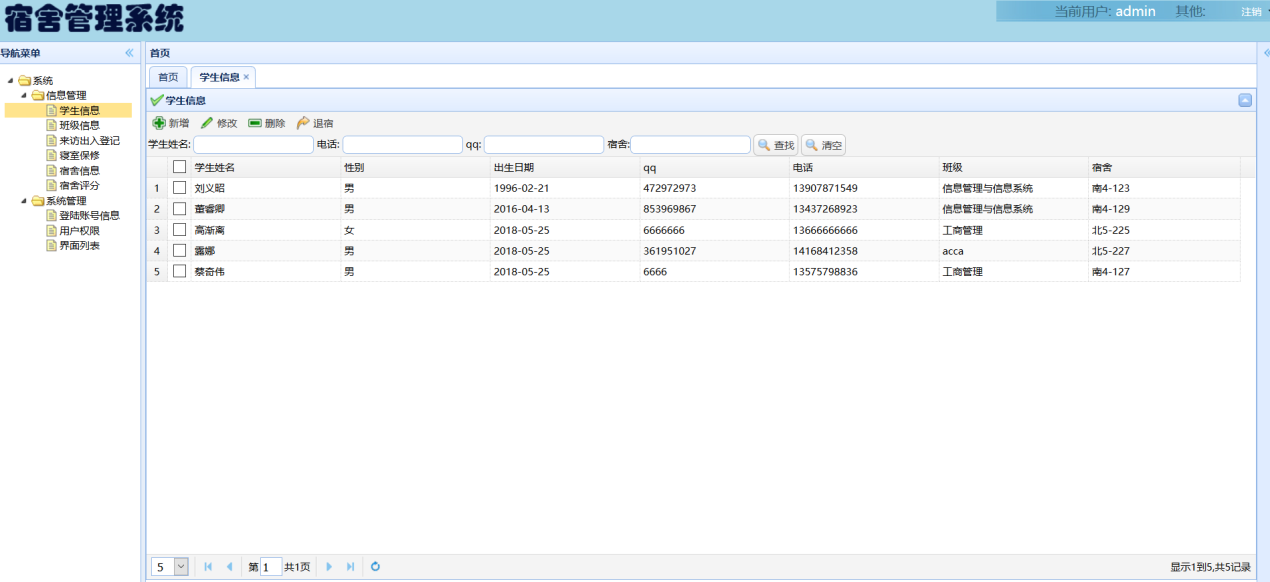This screenshot has height=582, width=1270.
Task: Switch to the 首页 tab
Action: click(x=168, y=77)
